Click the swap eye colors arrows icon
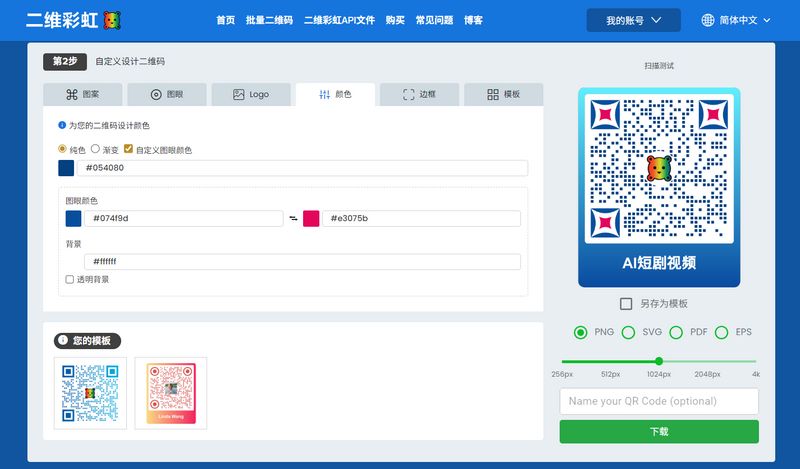 point(293,219)
